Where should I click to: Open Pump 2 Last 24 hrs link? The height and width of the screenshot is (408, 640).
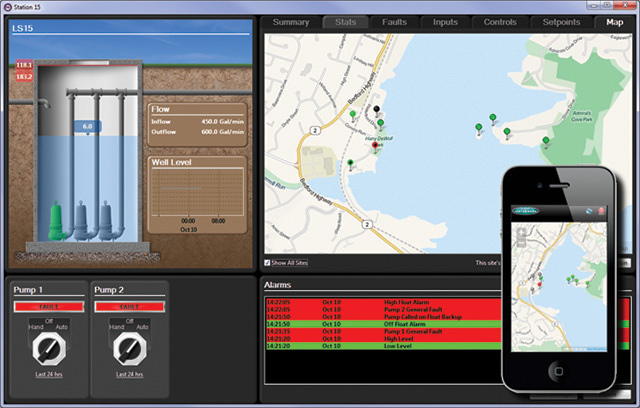128,373
